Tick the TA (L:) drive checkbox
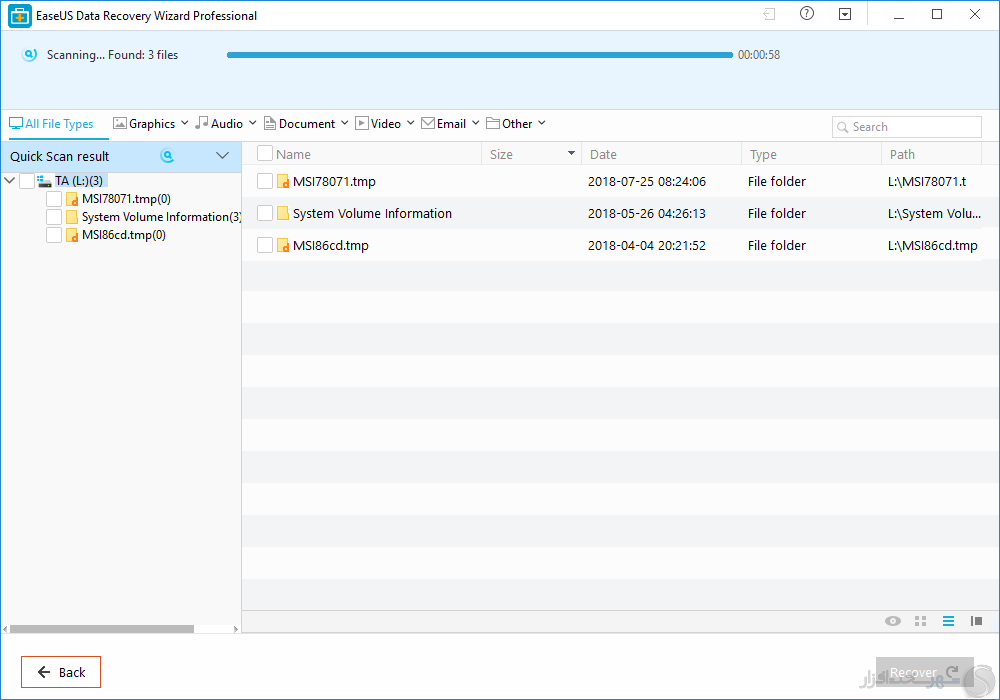Screen dimensions: 1000x700 pyautogui.click(x=27, y=181)
